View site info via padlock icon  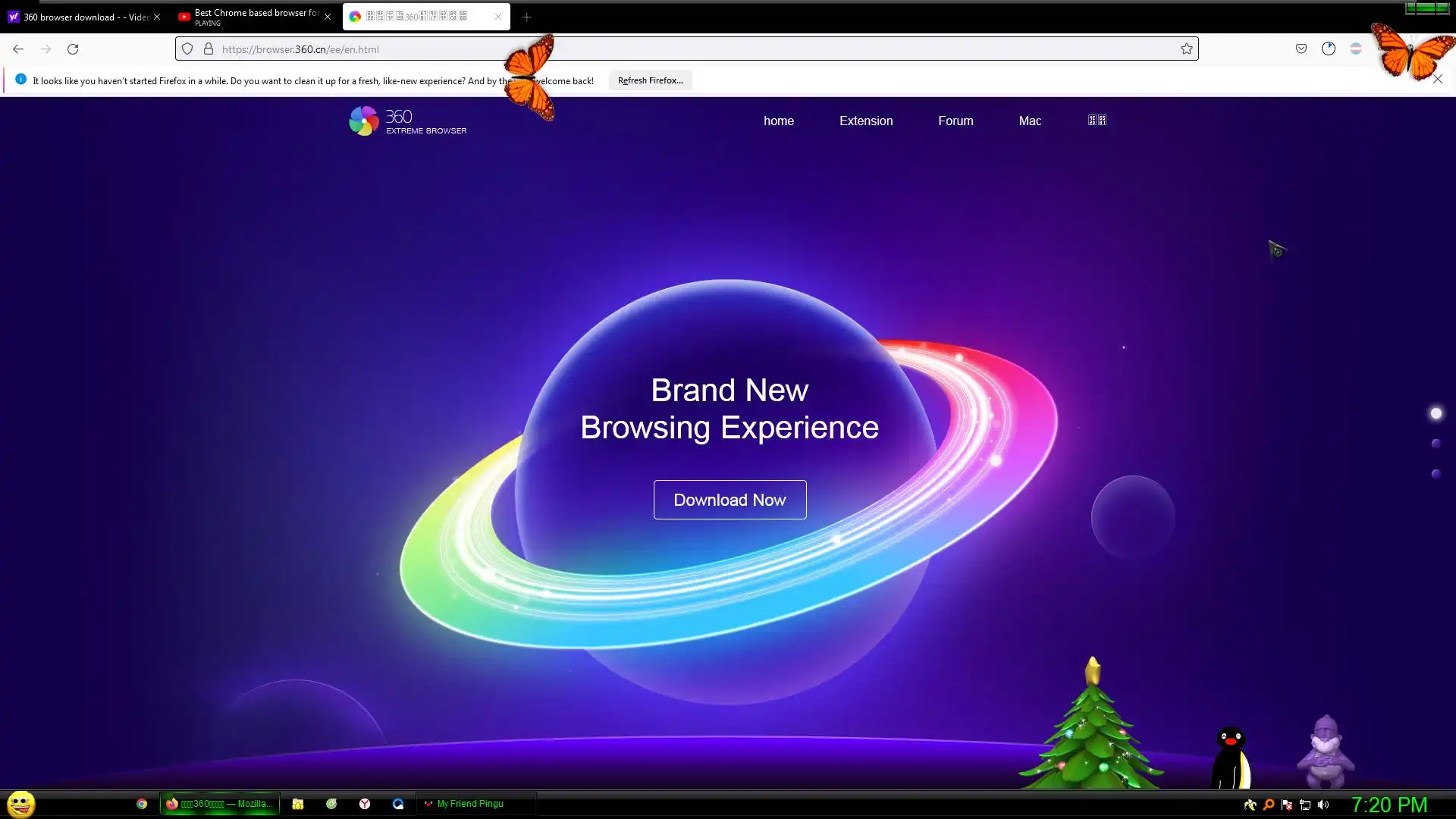(209, 49)
